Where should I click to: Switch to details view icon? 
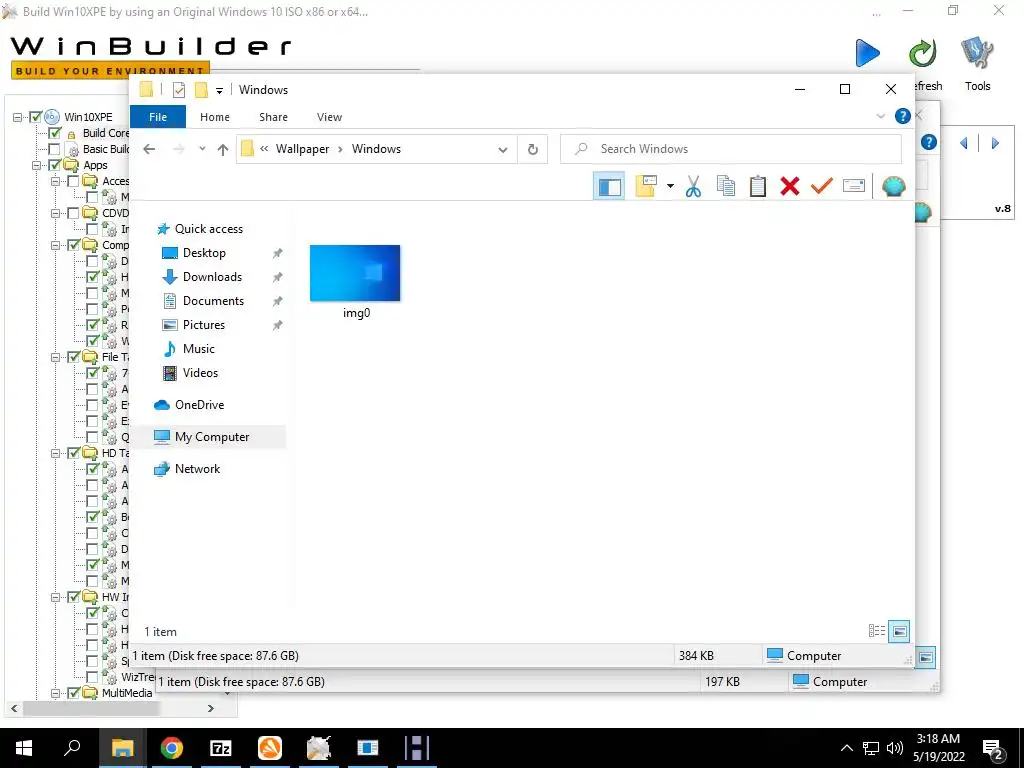tap(876, 631)
